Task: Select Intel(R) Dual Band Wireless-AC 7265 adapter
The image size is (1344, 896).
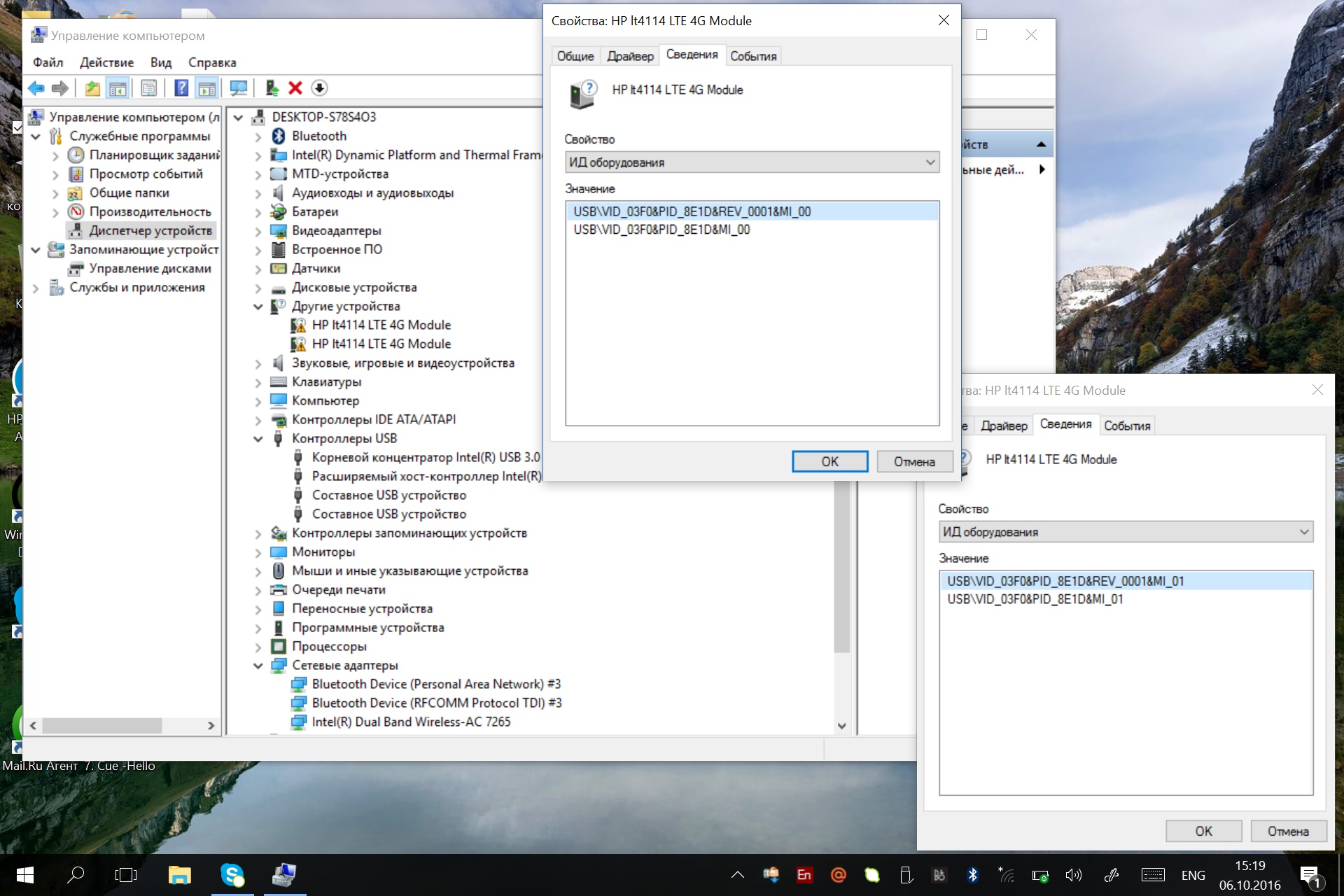Action: [x=411, y=722]
